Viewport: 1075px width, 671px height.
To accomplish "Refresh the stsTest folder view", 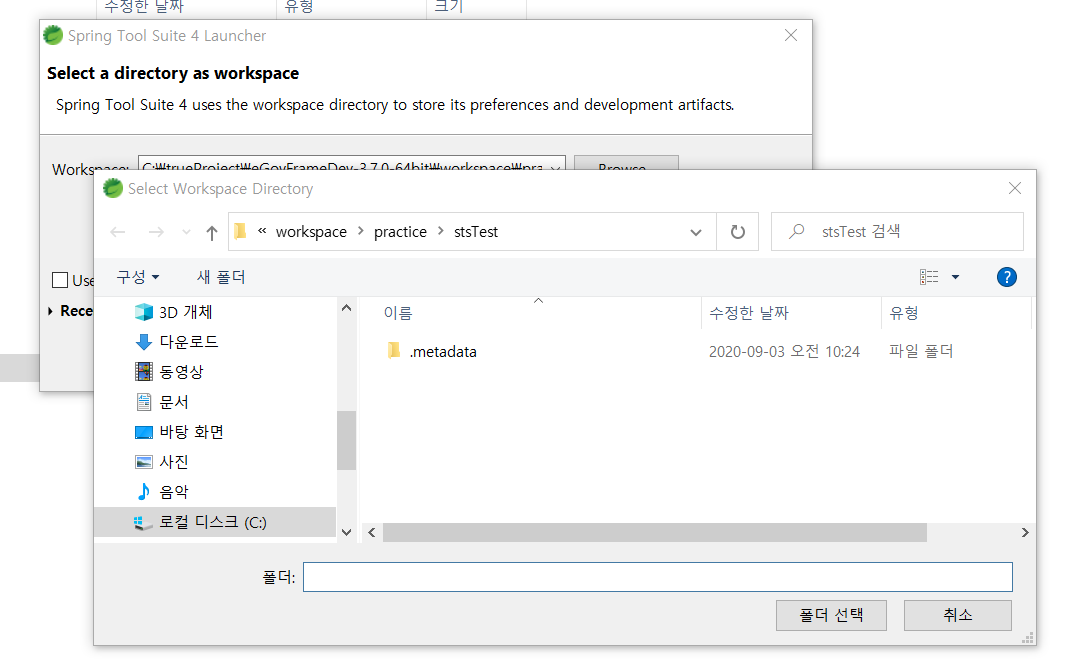I will (x=738, y=232).
